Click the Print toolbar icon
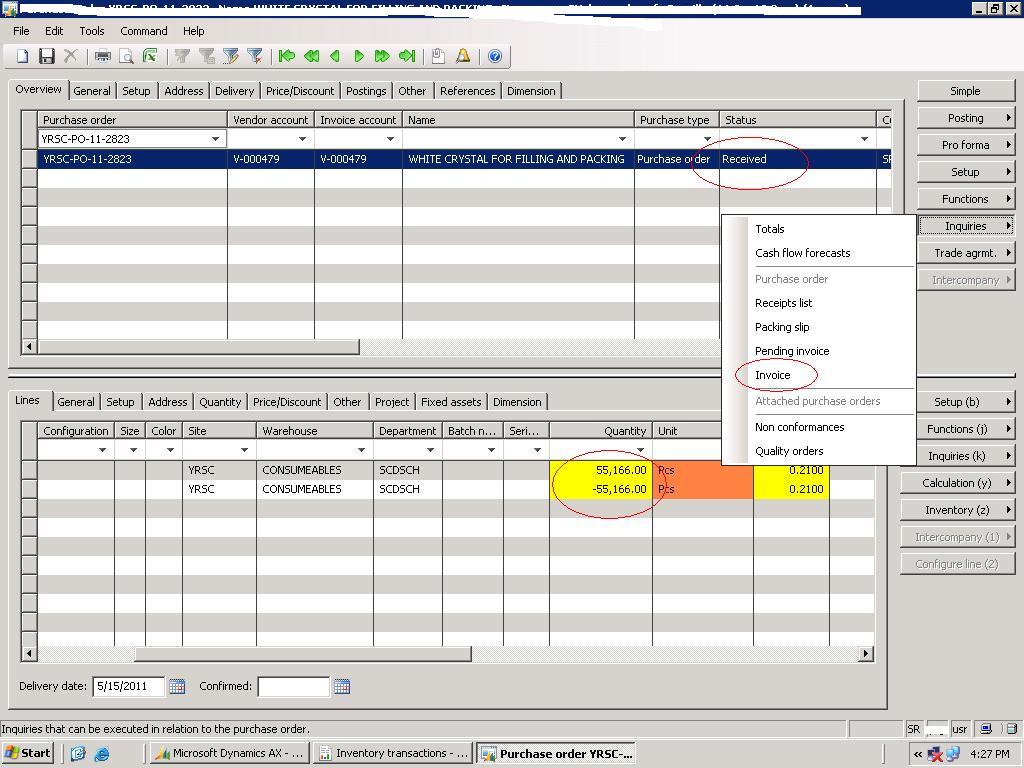The width and height of the screenshot is (1024, 768). coord(102,57)
